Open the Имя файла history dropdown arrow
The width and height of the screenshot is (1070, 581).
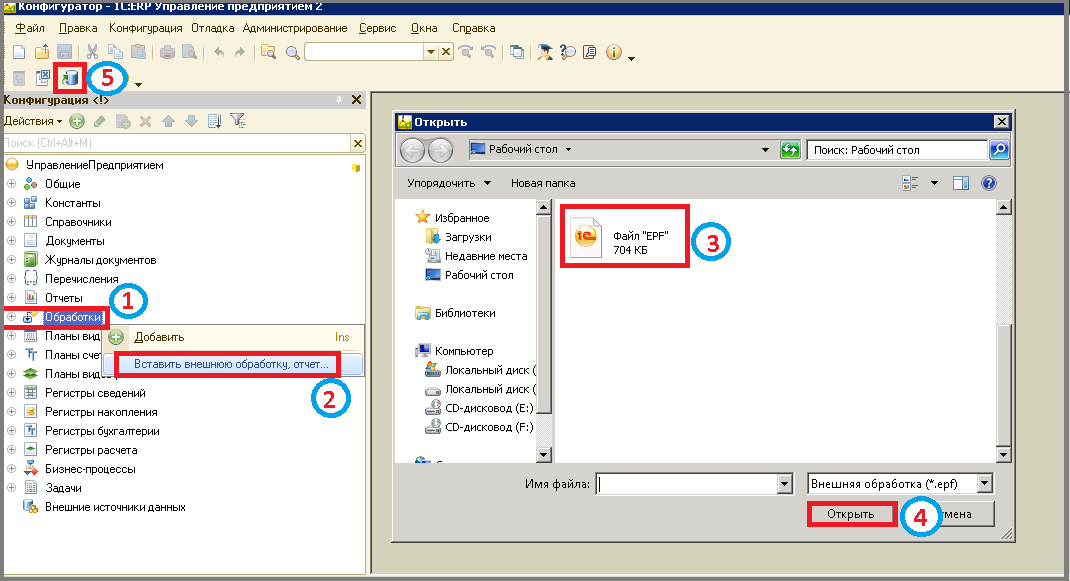pyautogui.click(x=785, y=484)
